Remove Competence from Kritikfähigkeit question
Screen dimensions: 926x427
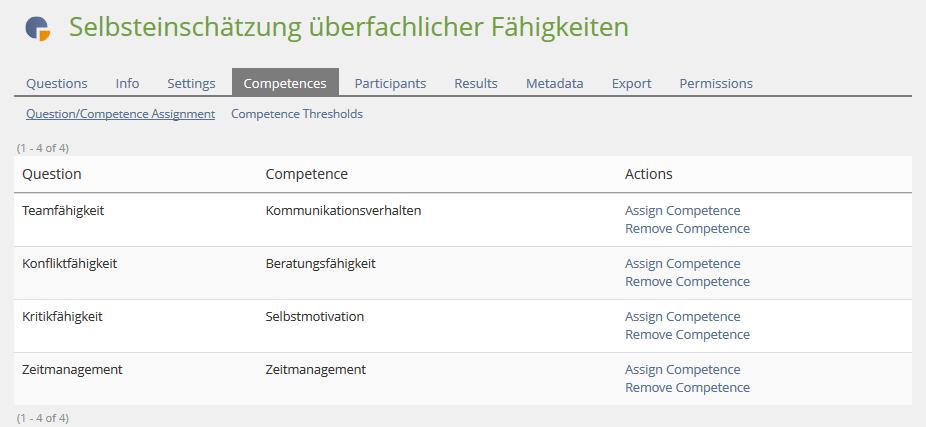click(687, 335)
